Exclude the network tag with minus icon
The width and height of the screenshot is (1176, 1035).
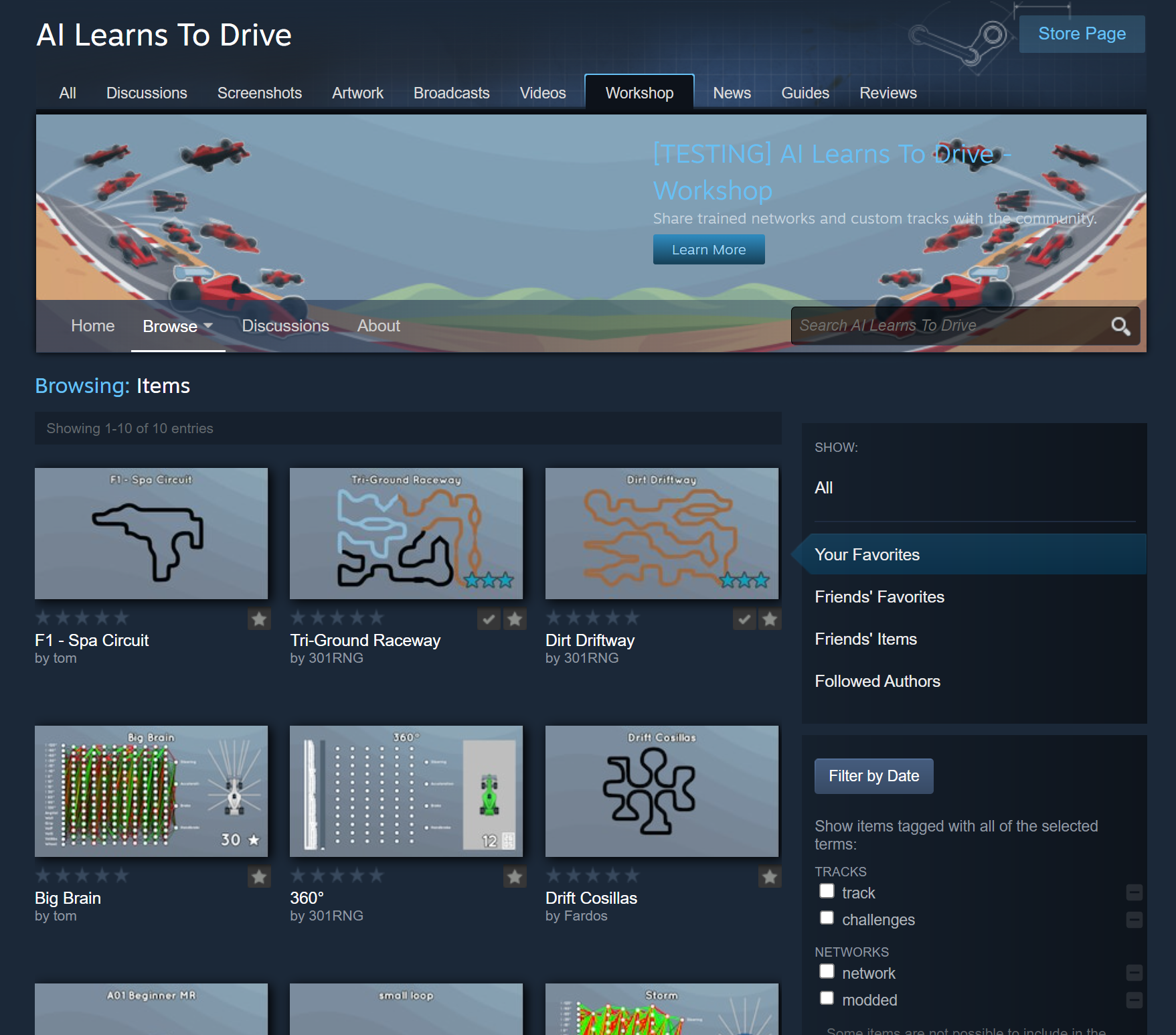click(x=1134, y=973)
